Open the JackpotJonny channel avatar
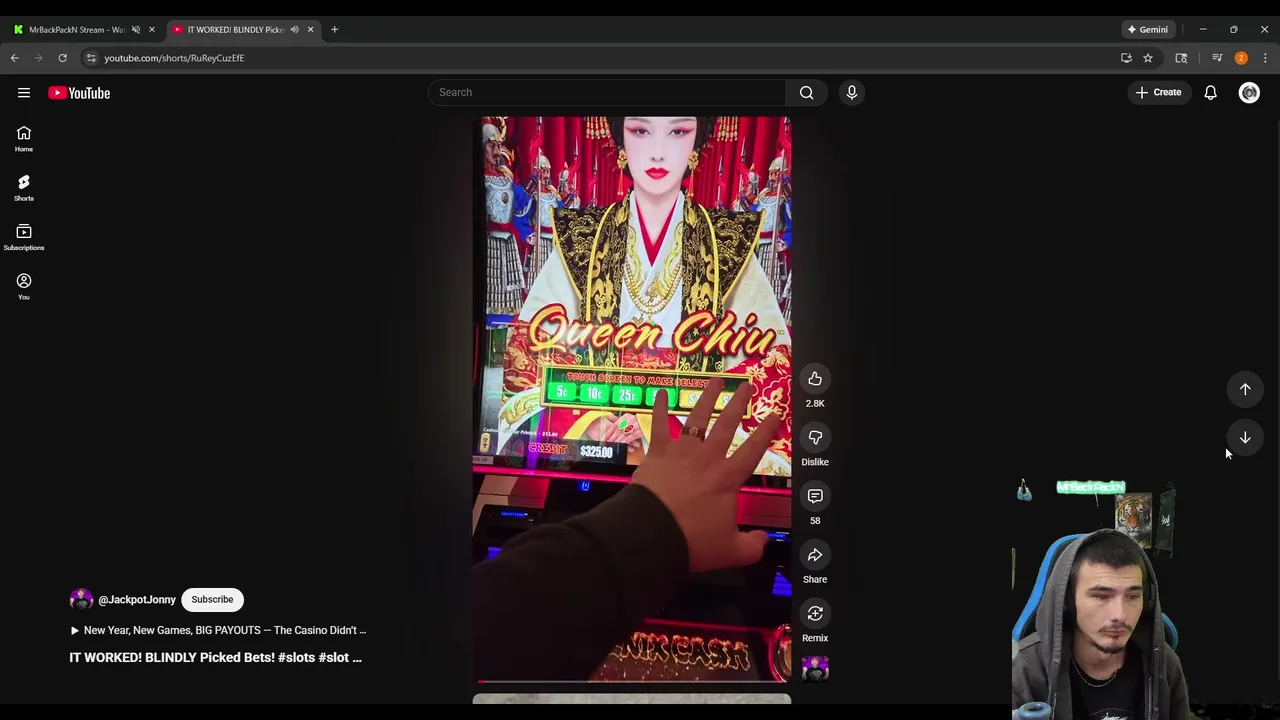The height and width of the screenshot is (720, 1280). (x=81, y=599)
